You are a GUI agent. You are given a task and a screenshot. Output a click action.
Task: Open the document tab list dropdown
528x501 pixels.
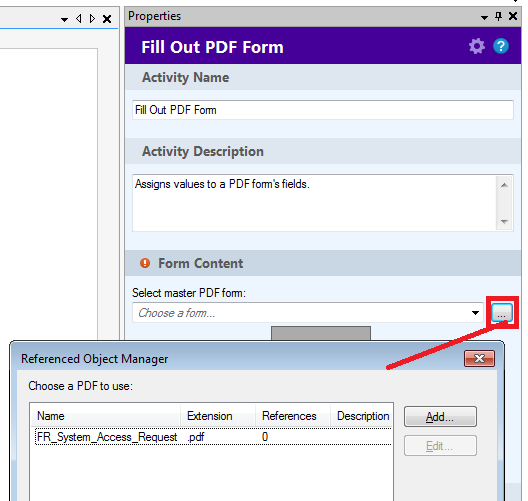(64, 20)
